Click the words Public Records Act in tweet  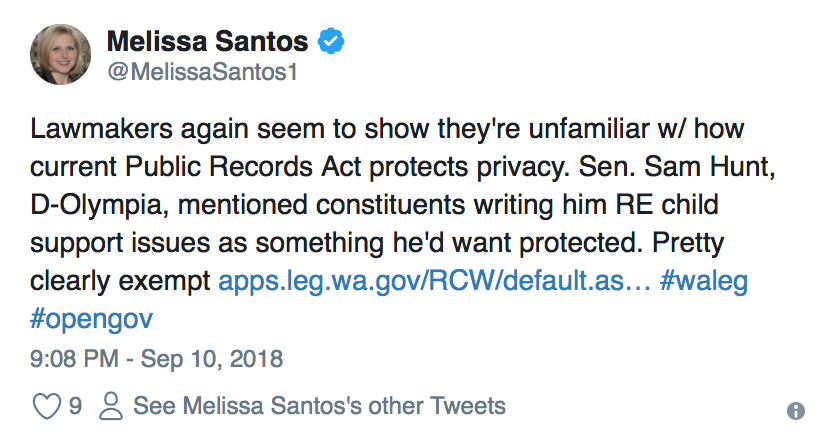[x=243, y=167]
